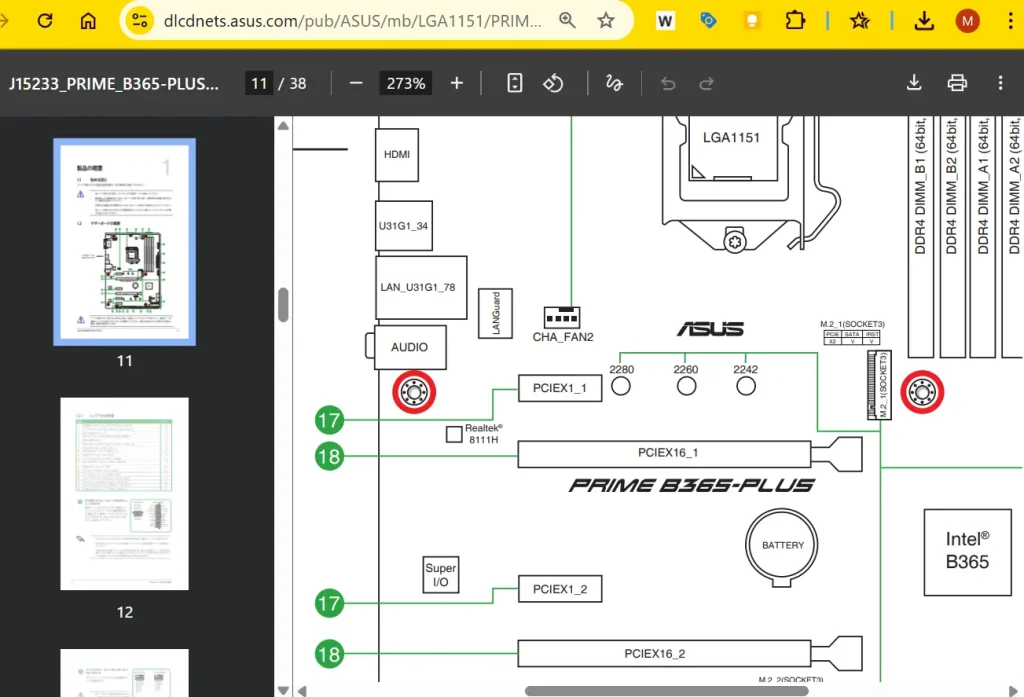The width and height of the screenshot is (1024, 697).
Task: Activate the draw annotation tool
Action: [614, 83]
